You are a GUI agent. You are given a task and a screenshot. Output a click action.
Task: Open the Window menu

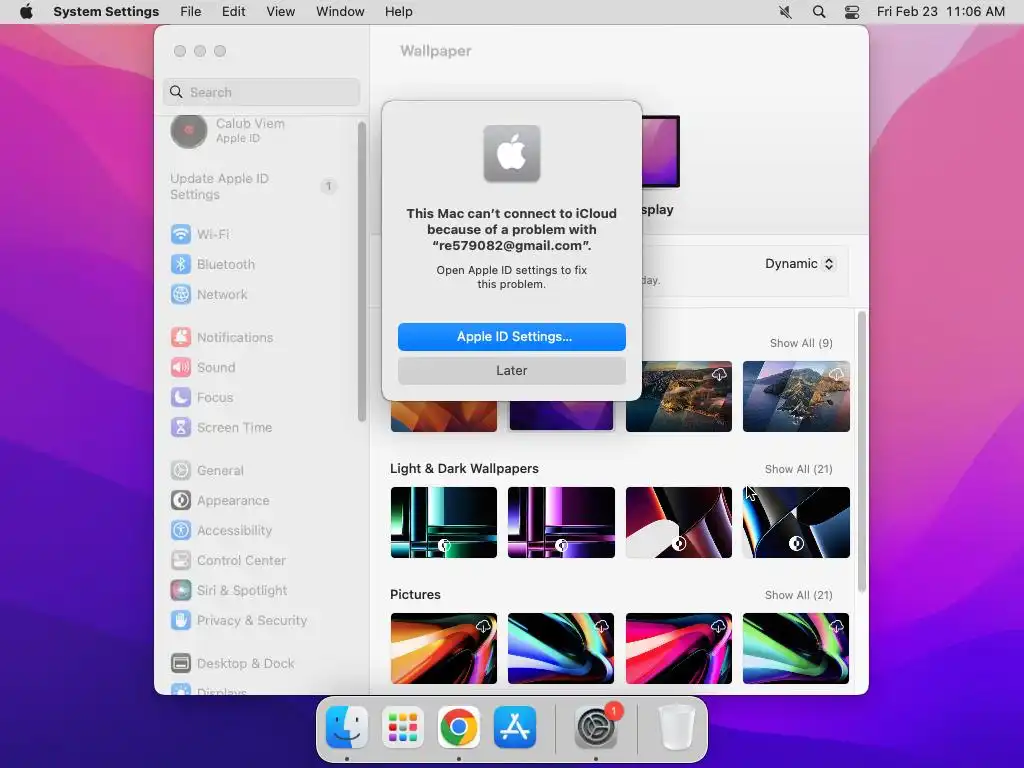(340, 12)
